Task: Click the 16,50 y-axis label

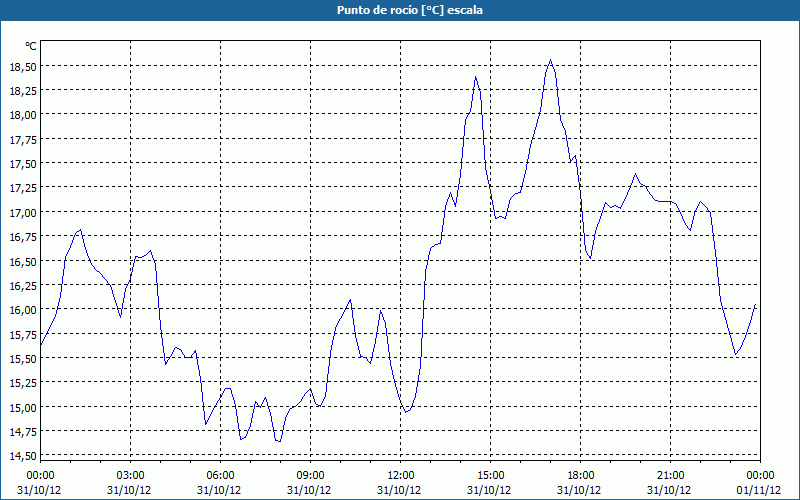Action: [23, 261]
